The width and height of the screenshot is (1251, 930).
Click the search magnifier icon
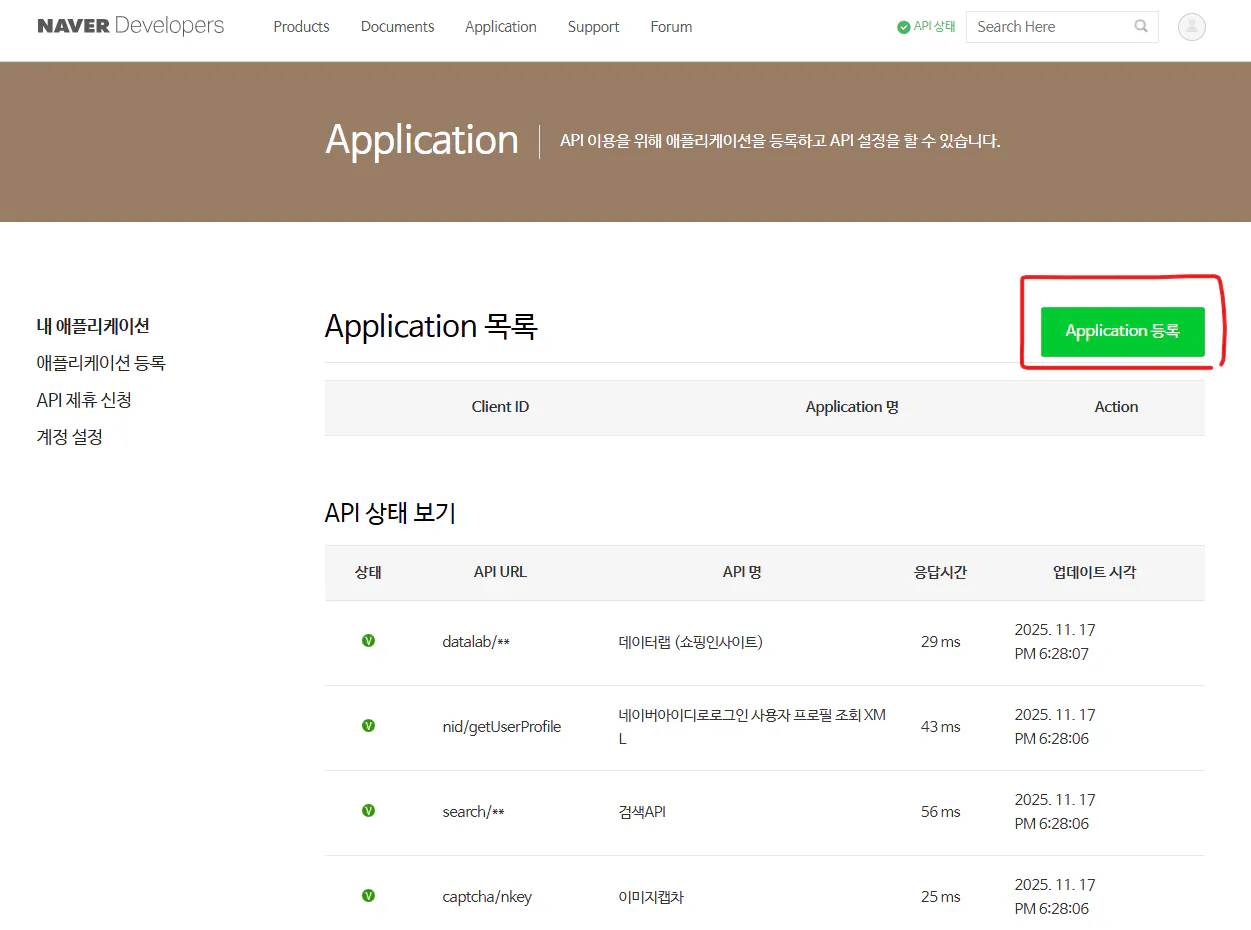coord(1141,27)
